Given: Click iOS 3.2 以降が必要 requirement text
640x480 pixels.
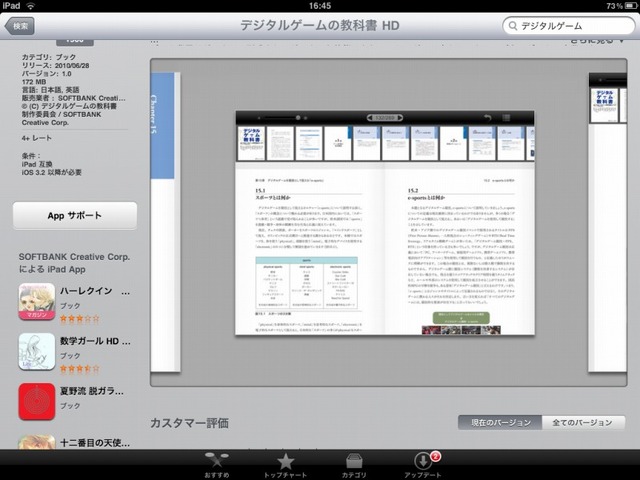Looking at the screenshot, I should (52, 172).
